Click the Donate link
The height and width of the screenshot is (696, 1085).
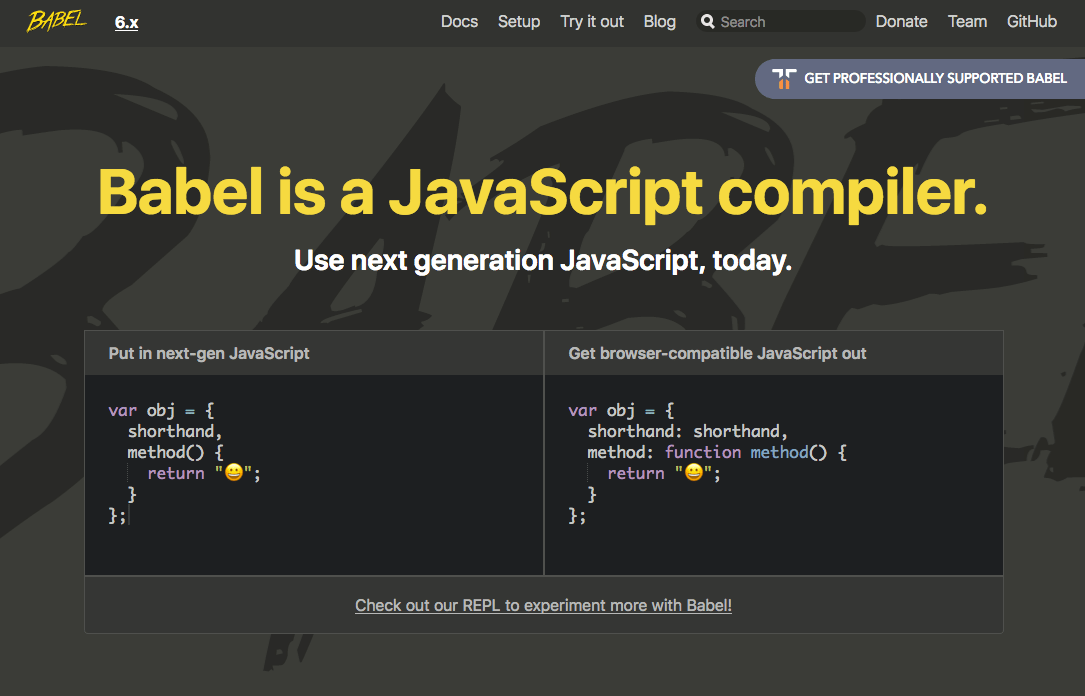point(901,21)
